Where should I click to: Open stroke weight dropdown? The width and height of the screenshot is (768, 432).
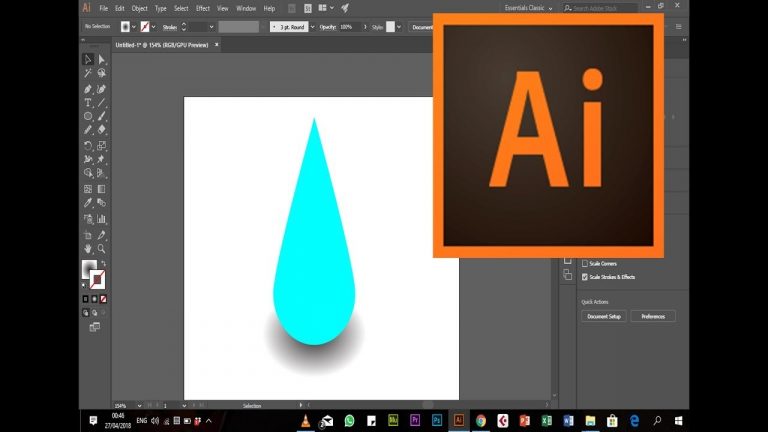212,27
